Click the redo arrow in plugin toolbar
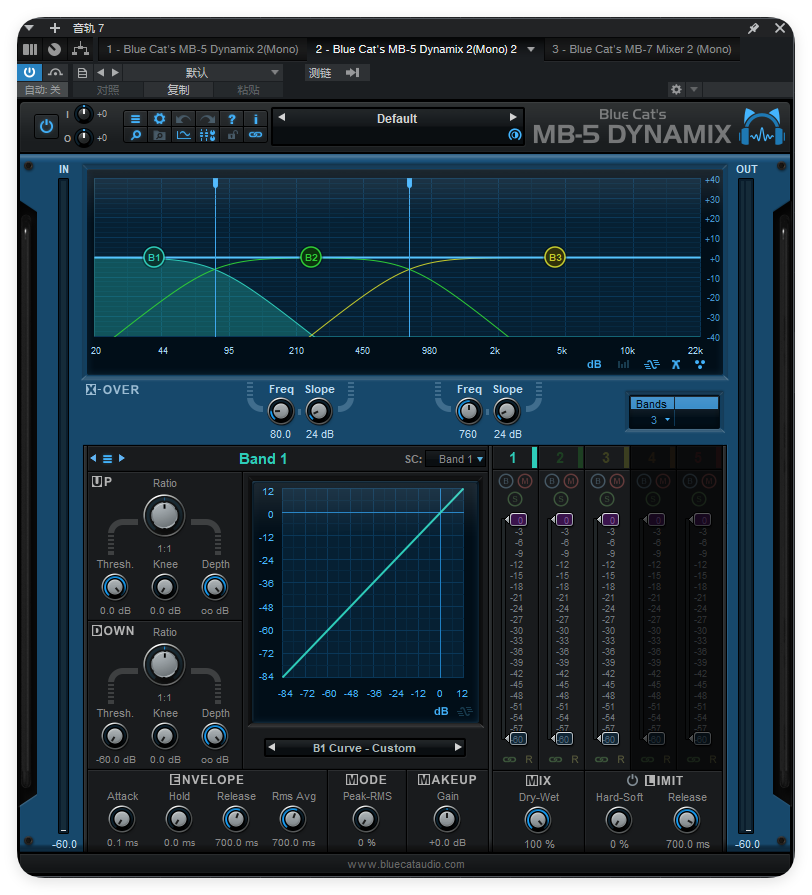This screenshot has width=812, height=895. [208, 119]
